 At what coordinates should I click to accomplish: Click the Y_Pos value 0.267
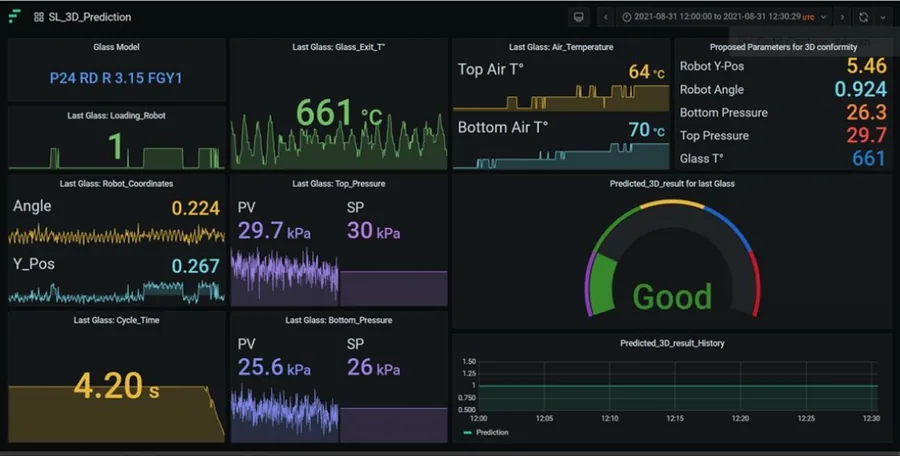point(196,266)
